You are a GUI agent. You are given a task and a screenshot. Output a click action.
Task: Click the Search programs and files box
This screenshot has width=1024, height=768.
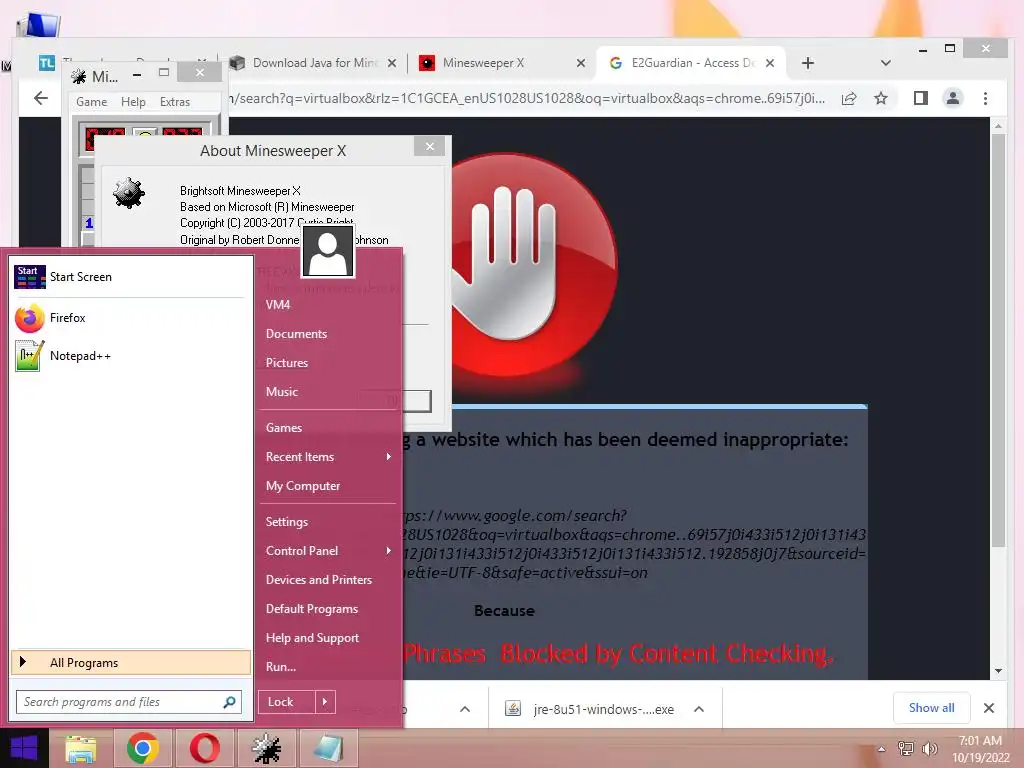pyautogui.click(x=129, y=702)
